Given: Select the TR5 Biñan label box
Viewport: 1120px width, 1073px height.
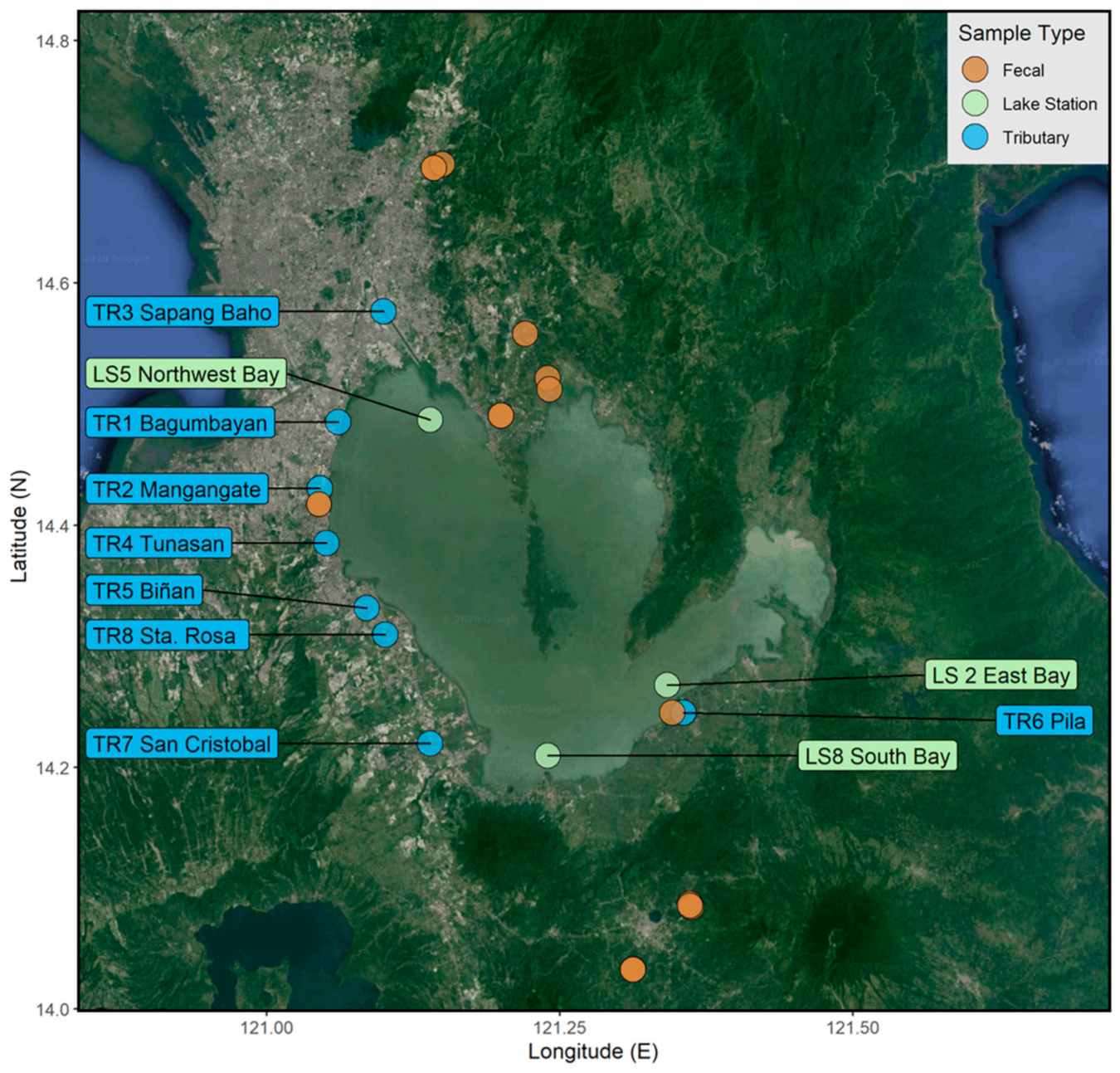Looking at the screenshot, I should [144, 591].
